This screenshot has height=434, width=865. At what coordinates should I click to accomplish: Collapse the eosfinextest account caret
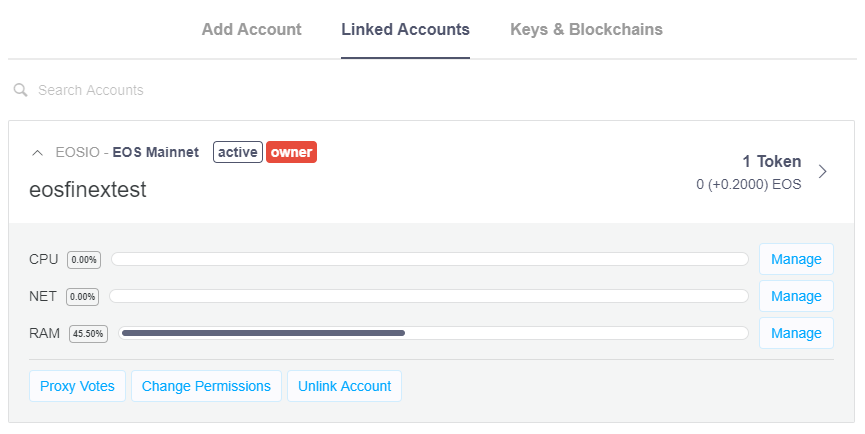point(38,153)
